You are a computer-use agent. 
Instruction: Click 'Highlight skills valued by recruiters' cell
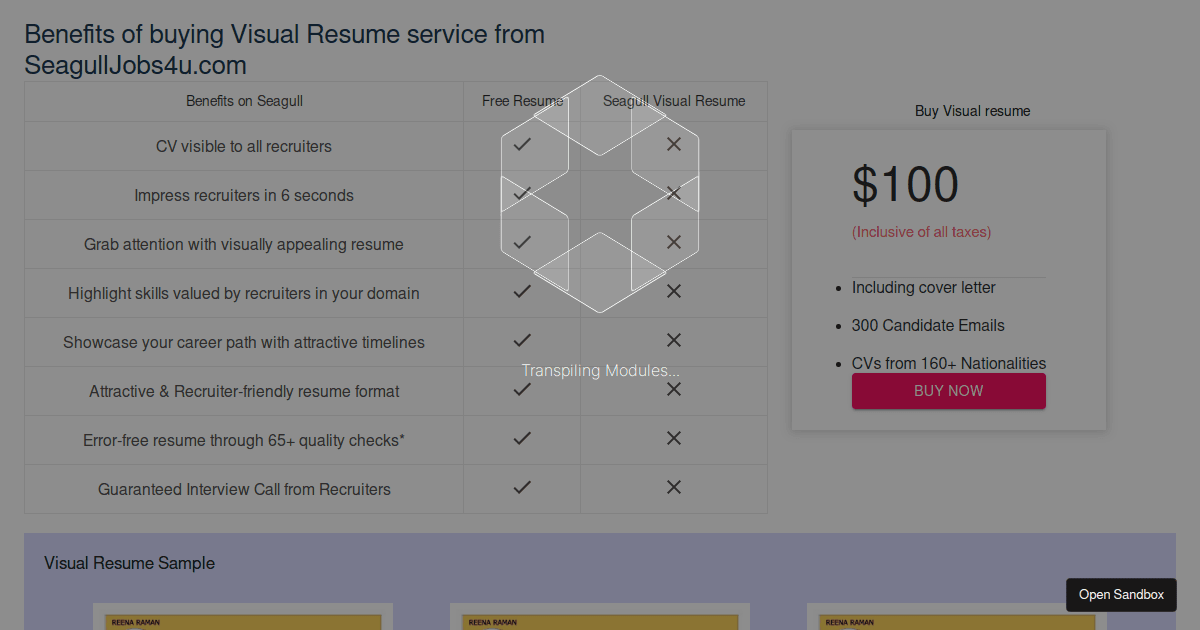(x=244, y=293)
